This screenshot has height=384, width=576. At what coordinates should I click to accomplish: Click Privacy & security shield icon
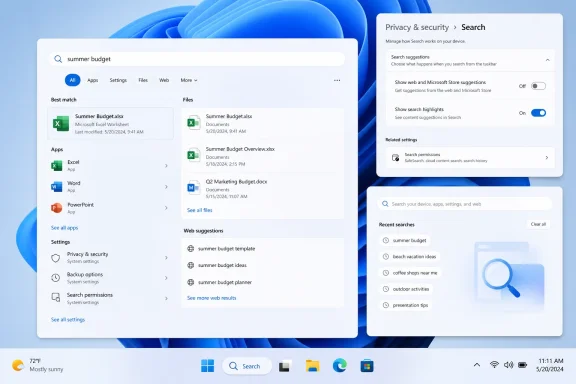click(x=55, y=258)
